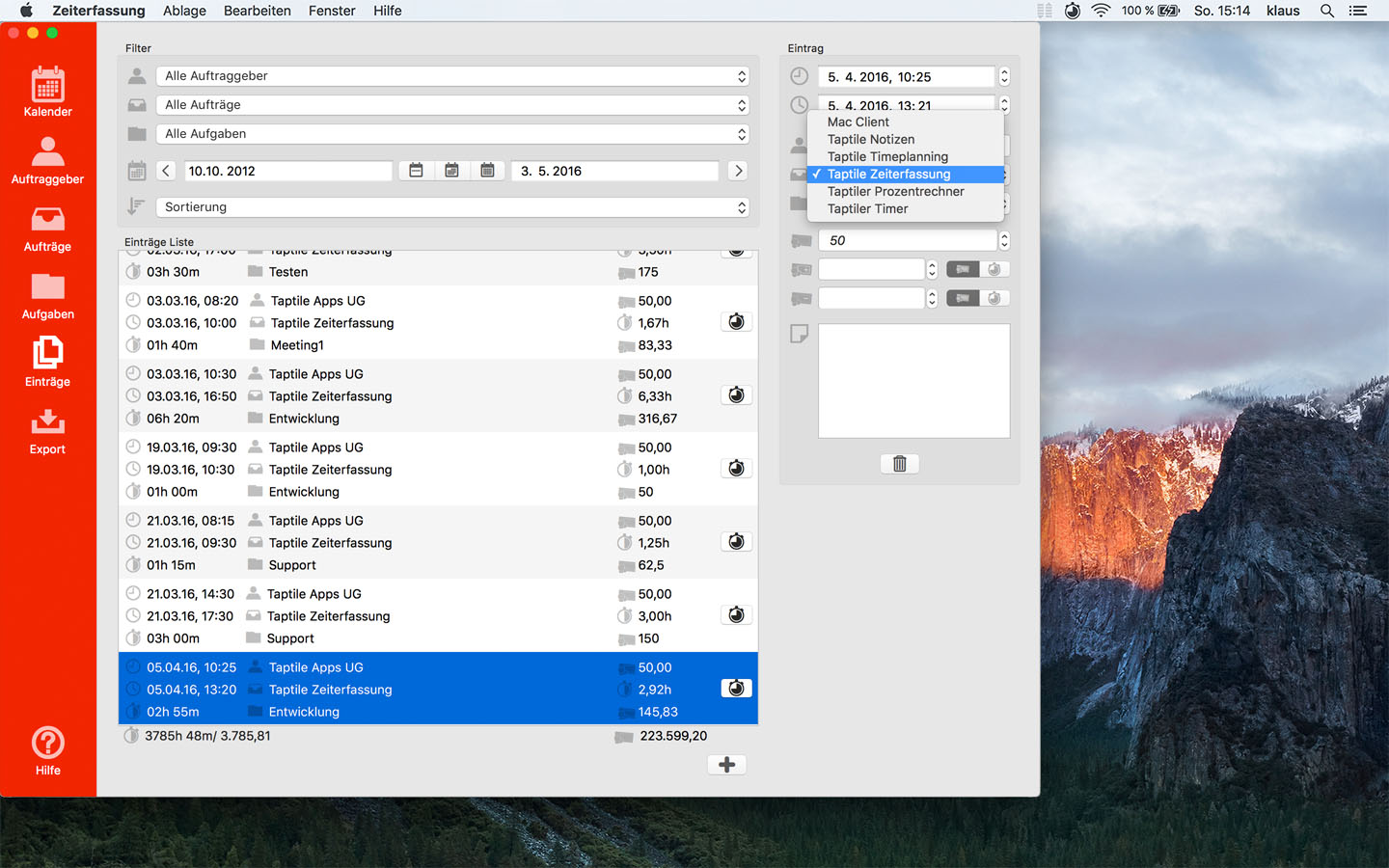Viewport: 1389px width, 868px height.
Task: Click the filter end date field 3. 5. 2016
Action: click(614, 171)
